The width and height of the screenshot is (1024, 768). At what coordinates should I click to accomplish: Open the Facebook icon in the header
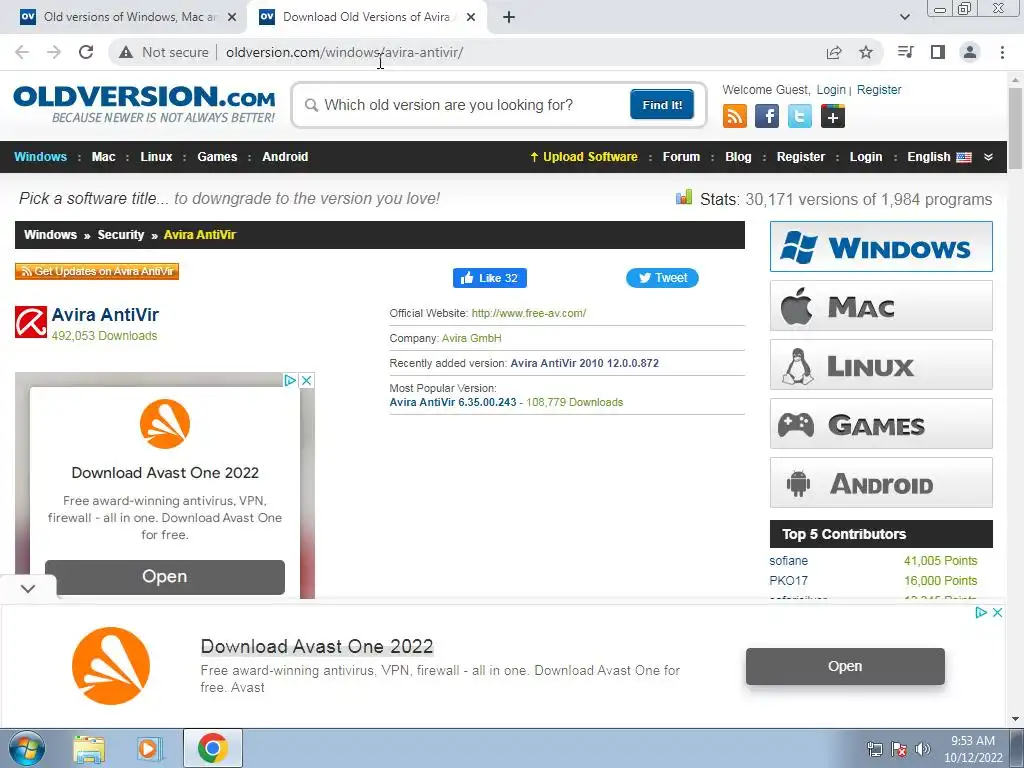tap(767, 117)
